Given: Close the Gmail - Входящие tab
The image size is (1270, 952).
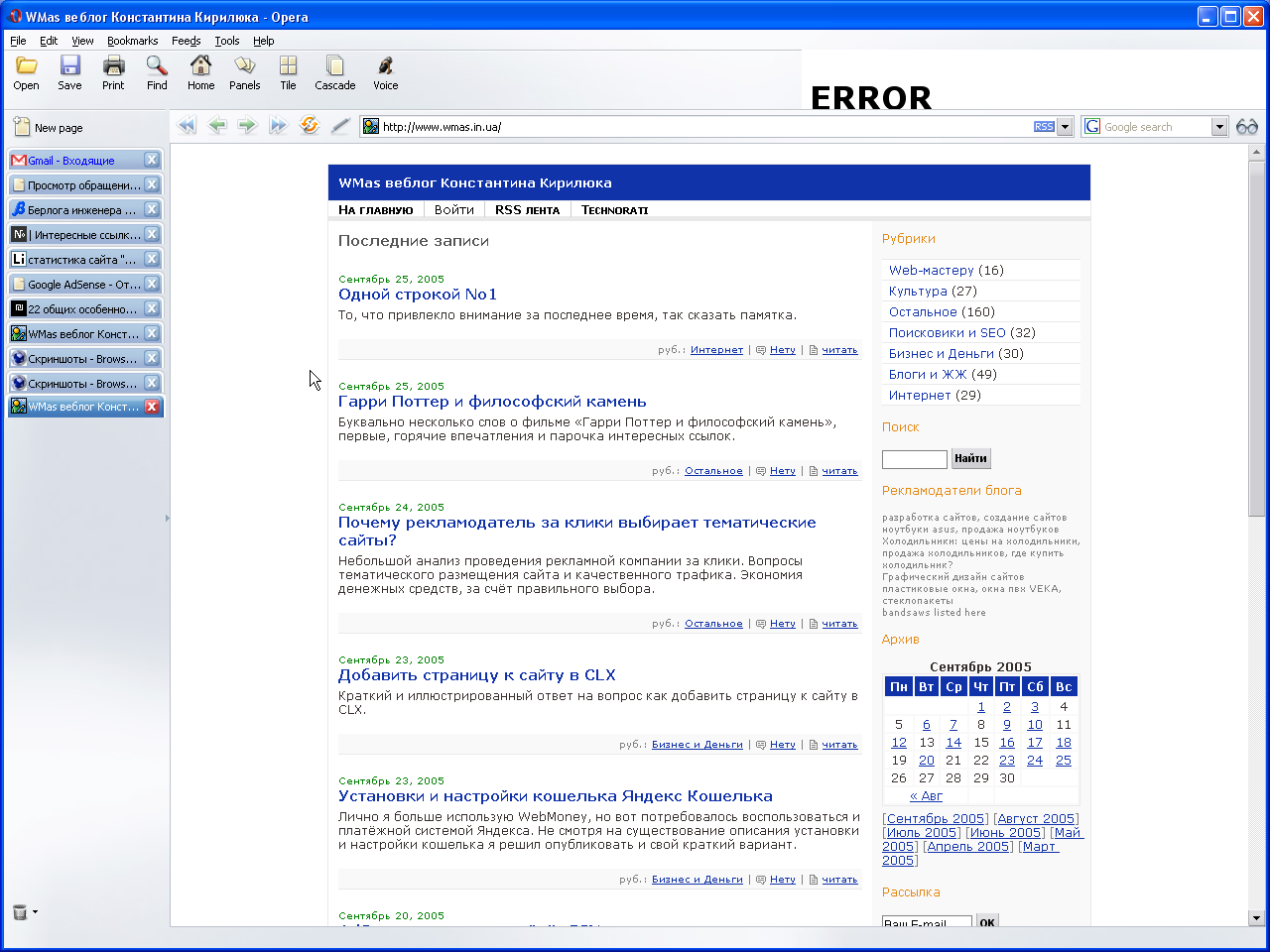Looking at the screenshot, I should click(x=152, y=160).
